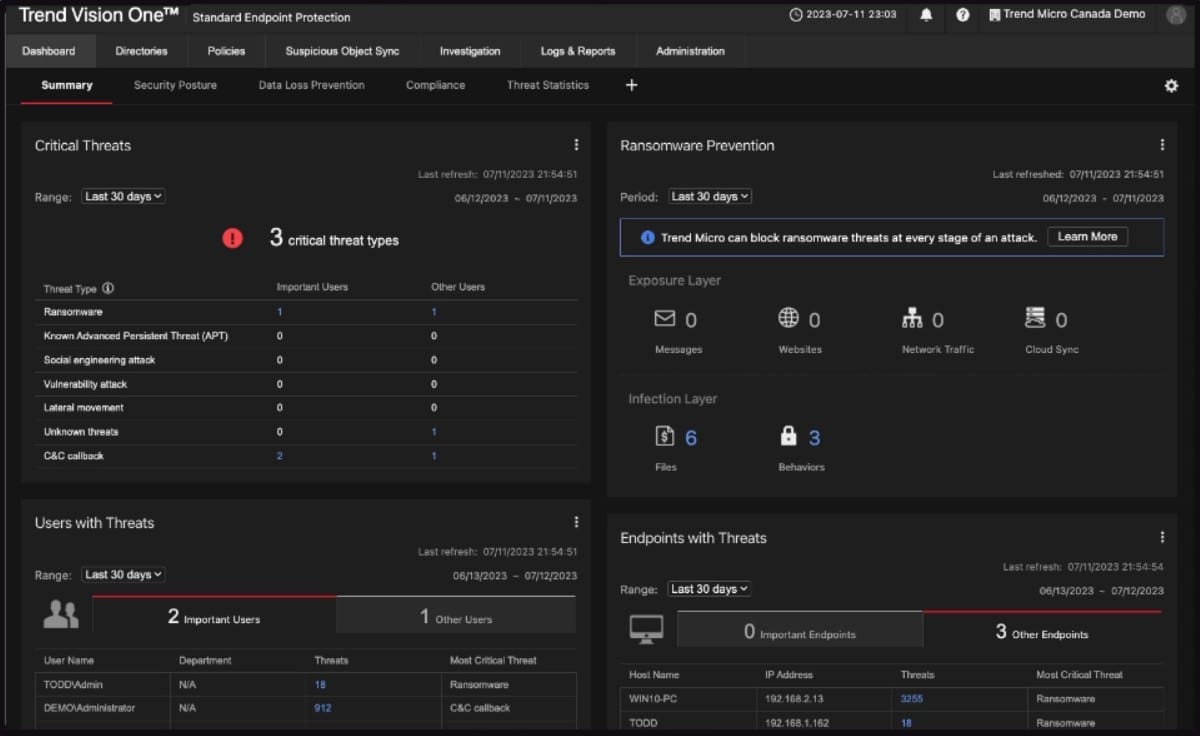This screenshot has height=736, width=1200.
Task: Select the 0 Important Endpoints tab
Action: [x=800, y=632]
